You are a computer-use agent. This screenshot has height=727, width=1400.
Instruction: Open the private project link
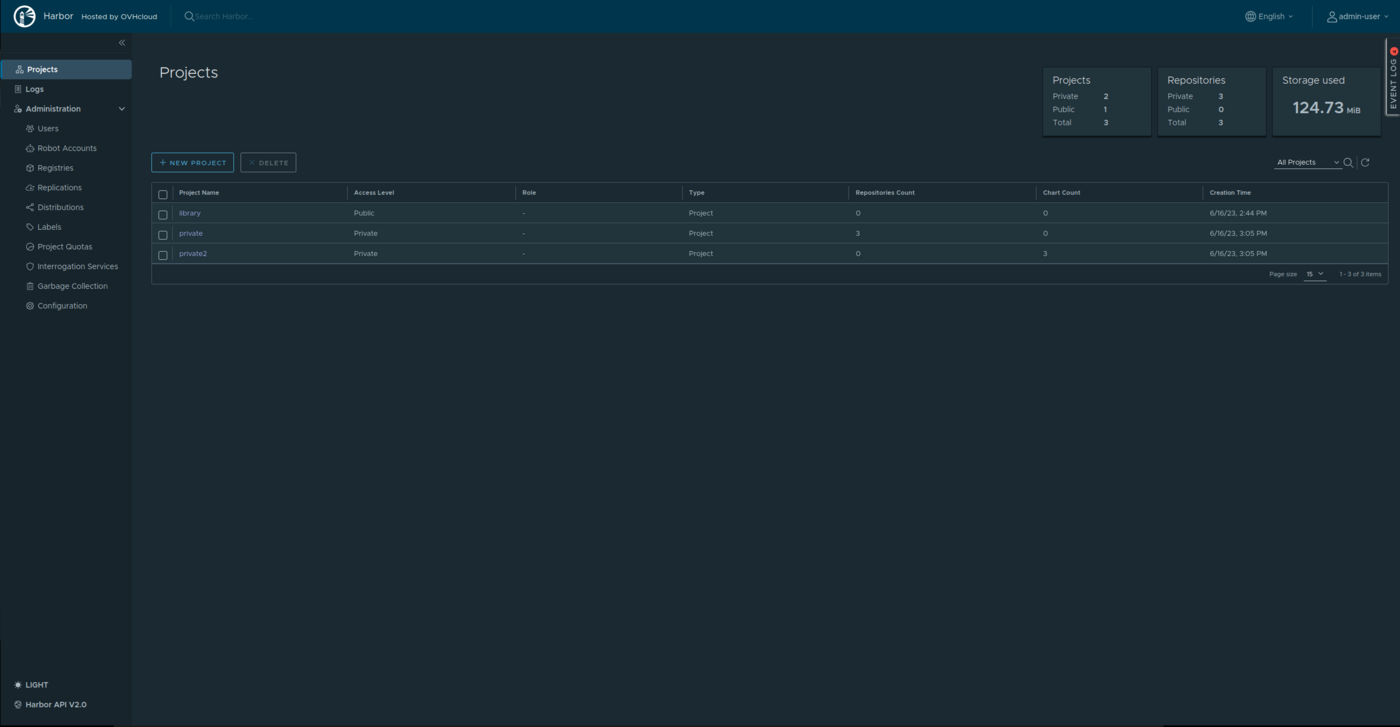coord(190,233)
